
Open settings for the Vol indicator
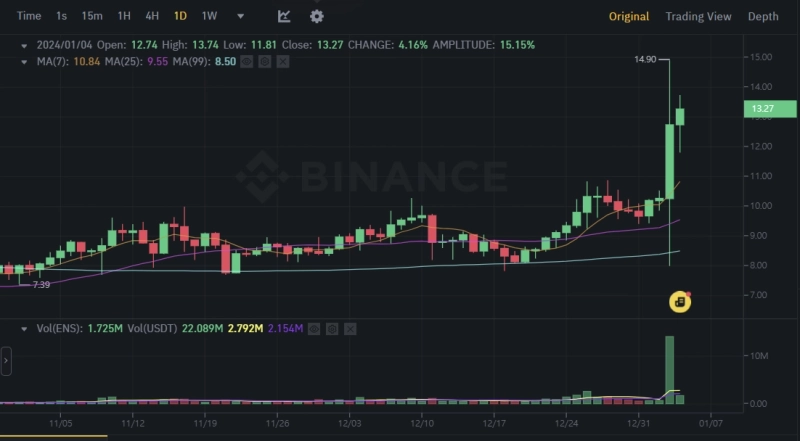point(331,328)
